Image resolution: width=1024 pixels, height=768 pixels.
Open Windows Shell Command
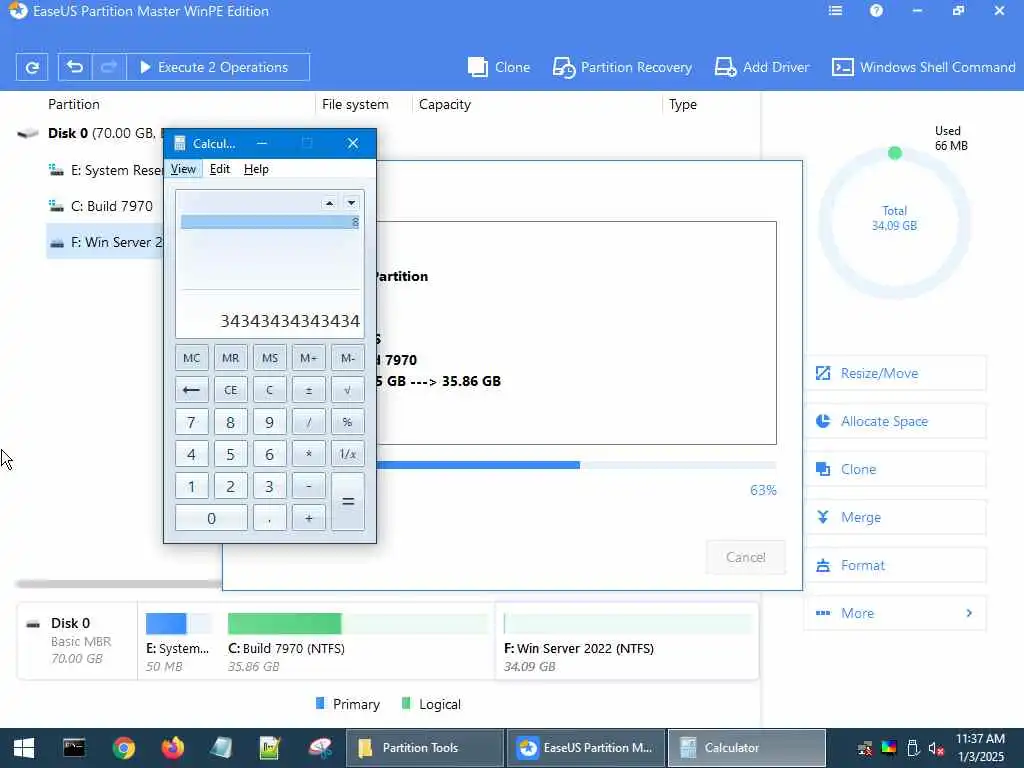click(x=923, y=67)
